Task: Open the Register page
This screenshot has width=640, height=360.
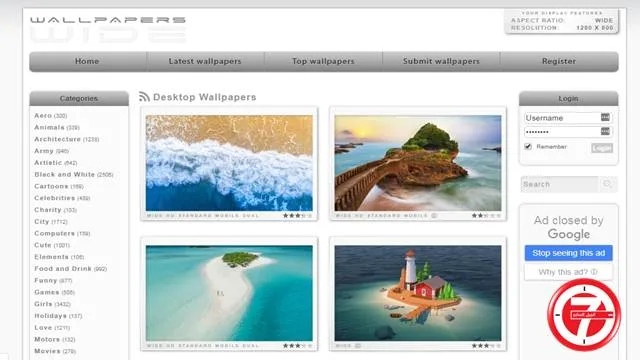Action: (559, 61)
